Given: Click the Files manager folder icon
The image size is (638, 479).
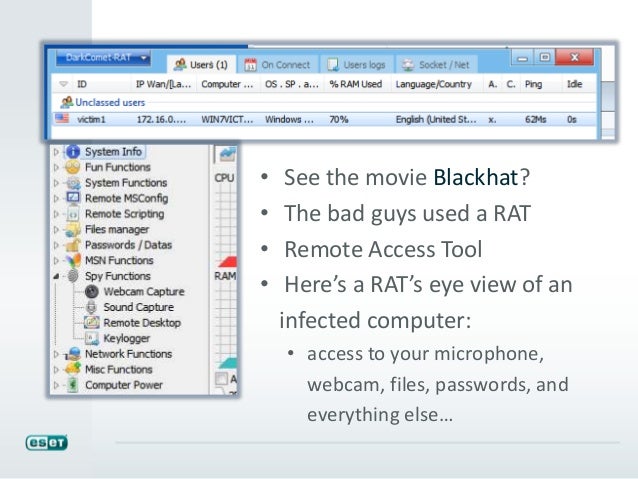Looking at the screenshot, I should [72, 230].
